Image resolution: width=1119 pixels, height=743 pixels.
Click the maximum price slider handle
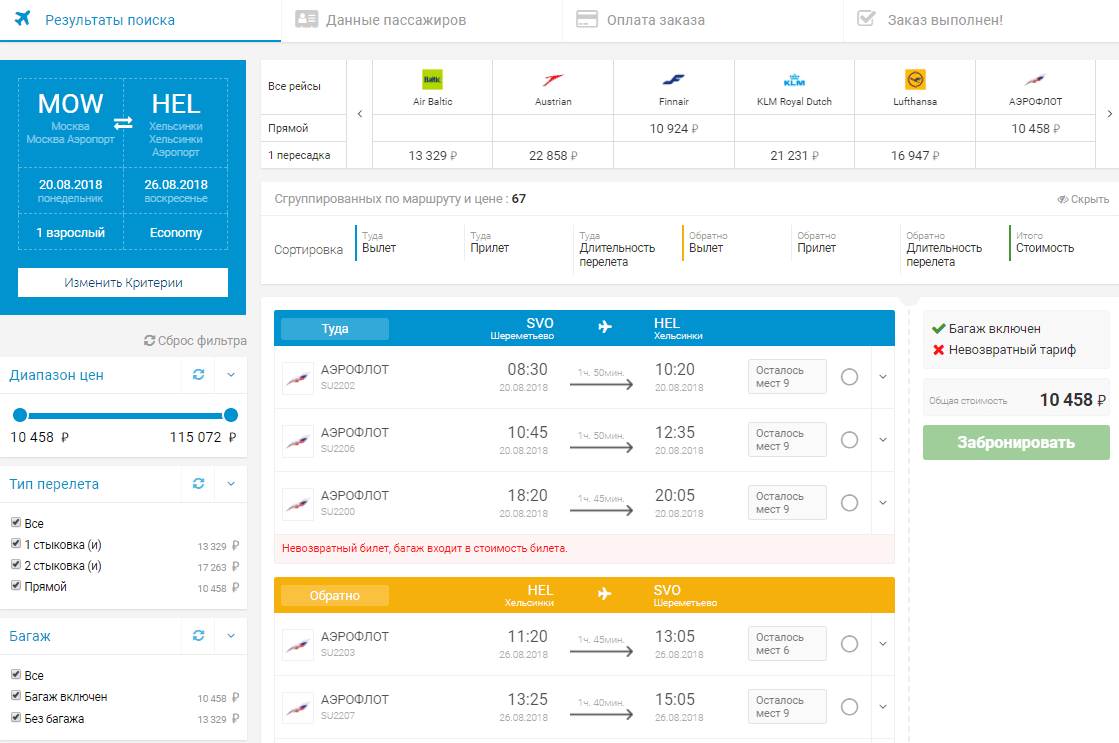[231, 415]
